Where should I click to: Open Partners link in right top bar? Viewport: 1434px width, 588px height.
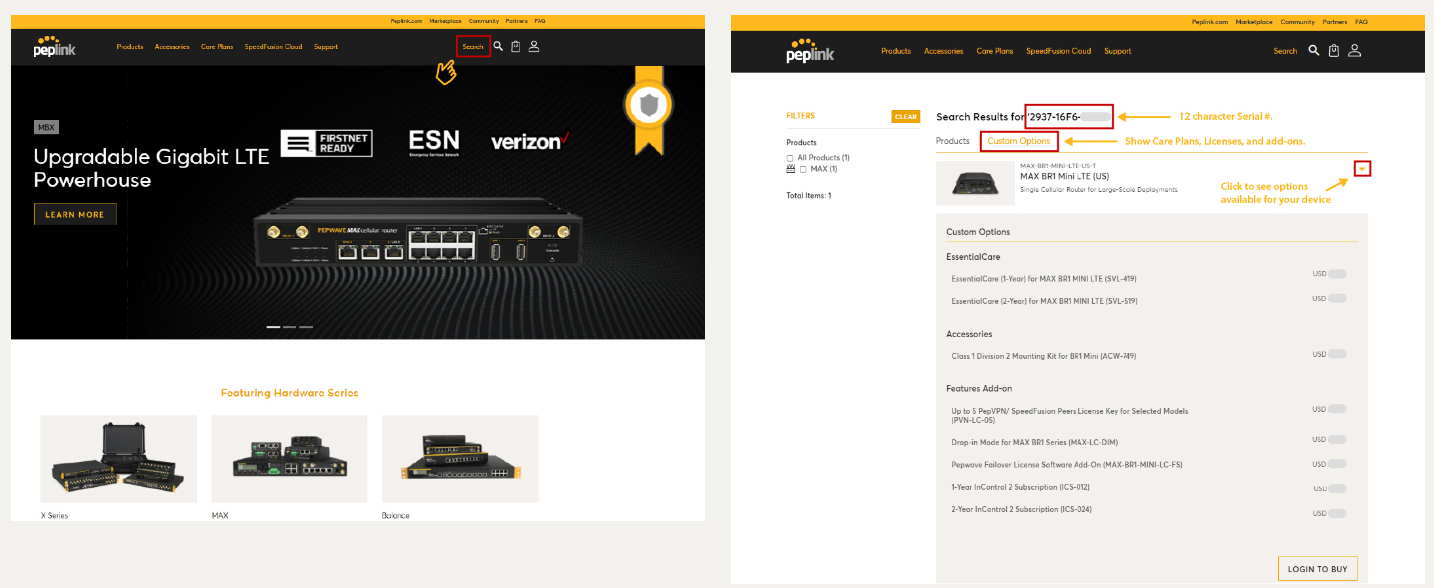[x=1335, y=22]
